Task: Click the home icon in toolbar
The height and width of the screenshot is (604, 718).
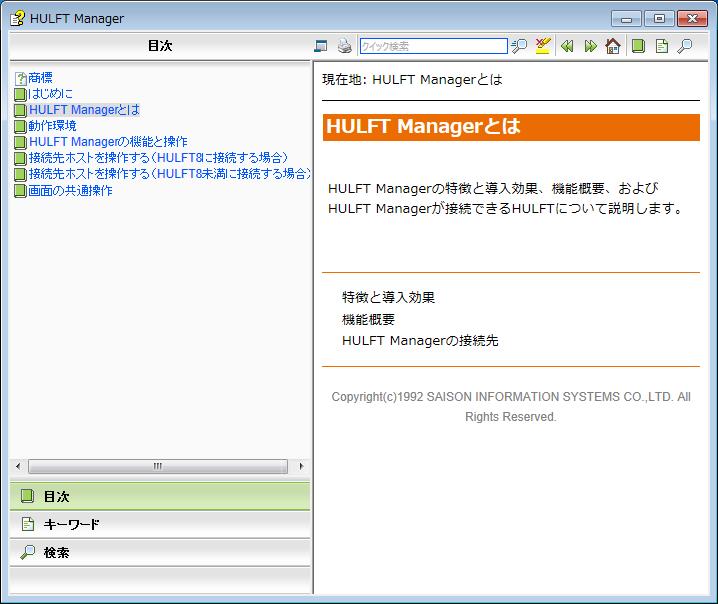Action: [613, 46]
